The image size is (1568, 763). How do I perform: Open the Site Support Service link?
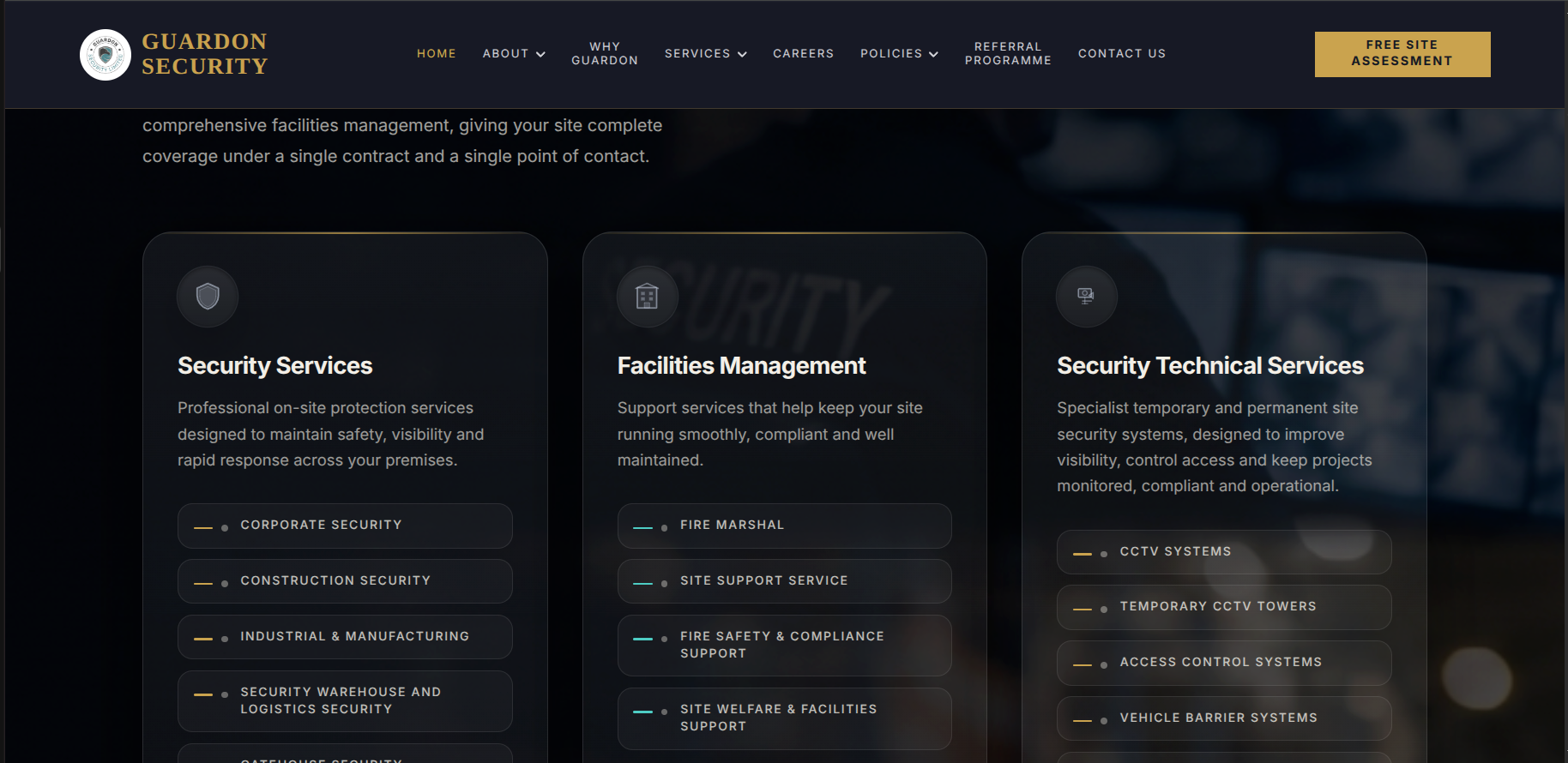point(784,581)
